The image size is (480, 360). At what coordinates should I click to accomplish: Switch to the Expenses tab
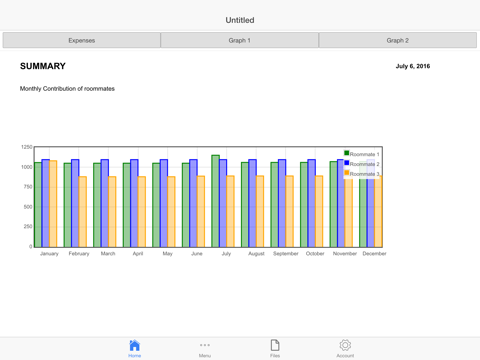(x=82, y=40)
